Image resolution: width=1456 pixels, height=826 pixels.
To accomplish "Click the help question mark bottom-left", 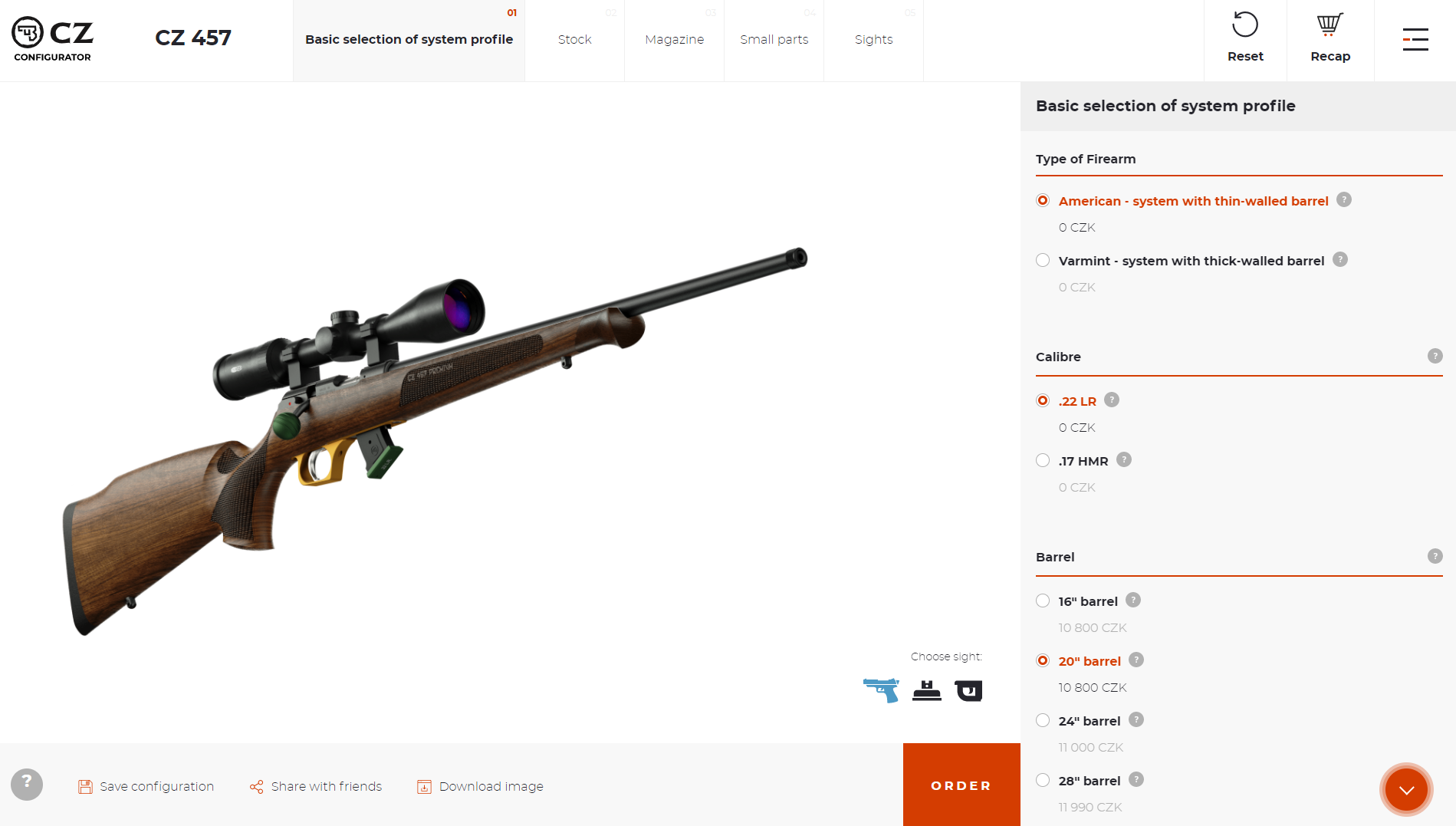I will pyautogui.click(x=27, y=785).
